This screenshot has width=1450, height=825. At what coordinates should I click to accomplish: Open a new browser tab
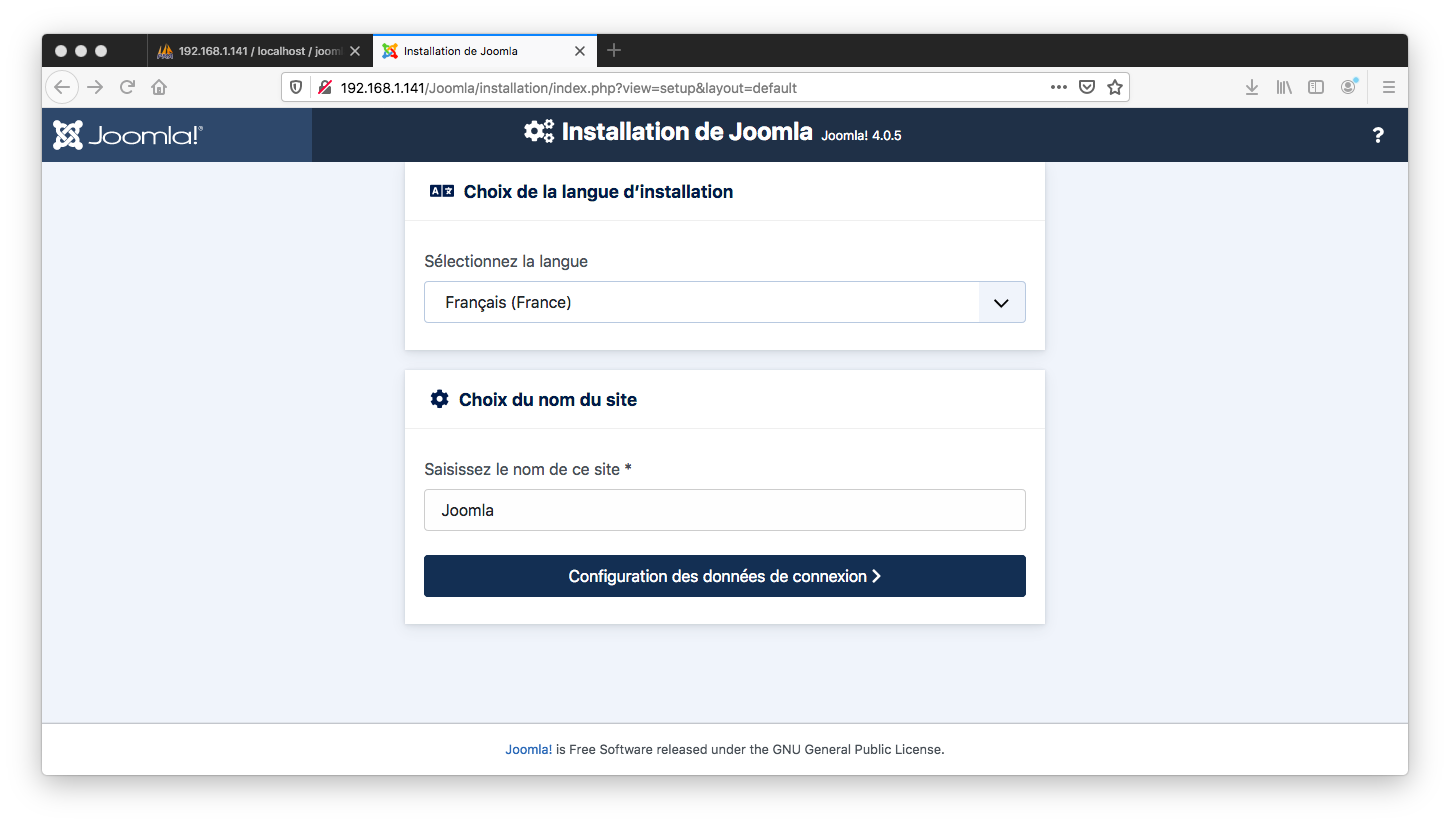(x=614, y=50)
